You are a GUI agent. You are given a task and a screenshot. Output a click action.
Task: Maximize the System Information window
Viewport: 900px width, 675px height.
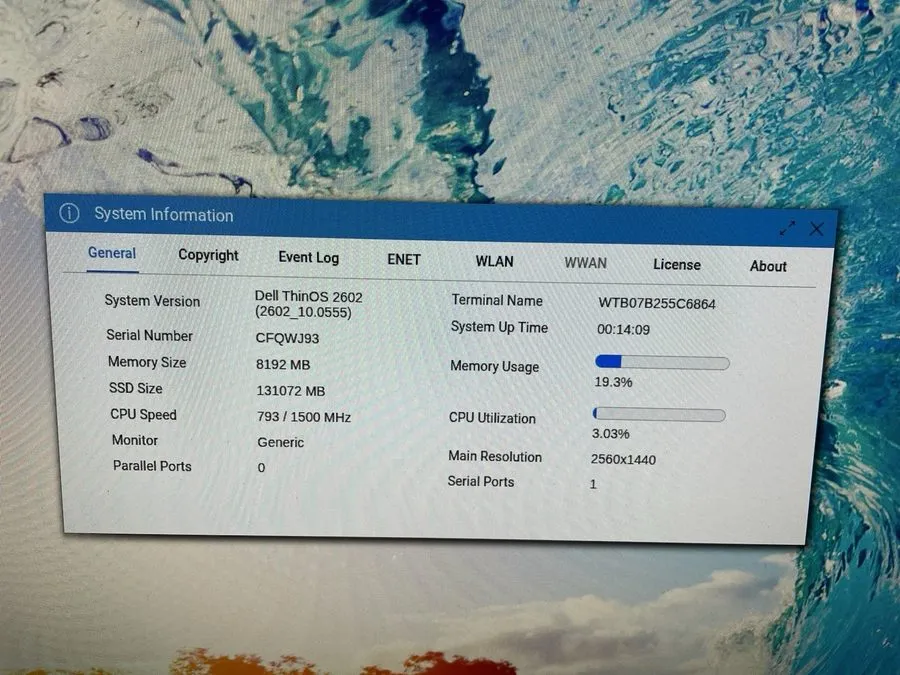[x=788, y=228]
